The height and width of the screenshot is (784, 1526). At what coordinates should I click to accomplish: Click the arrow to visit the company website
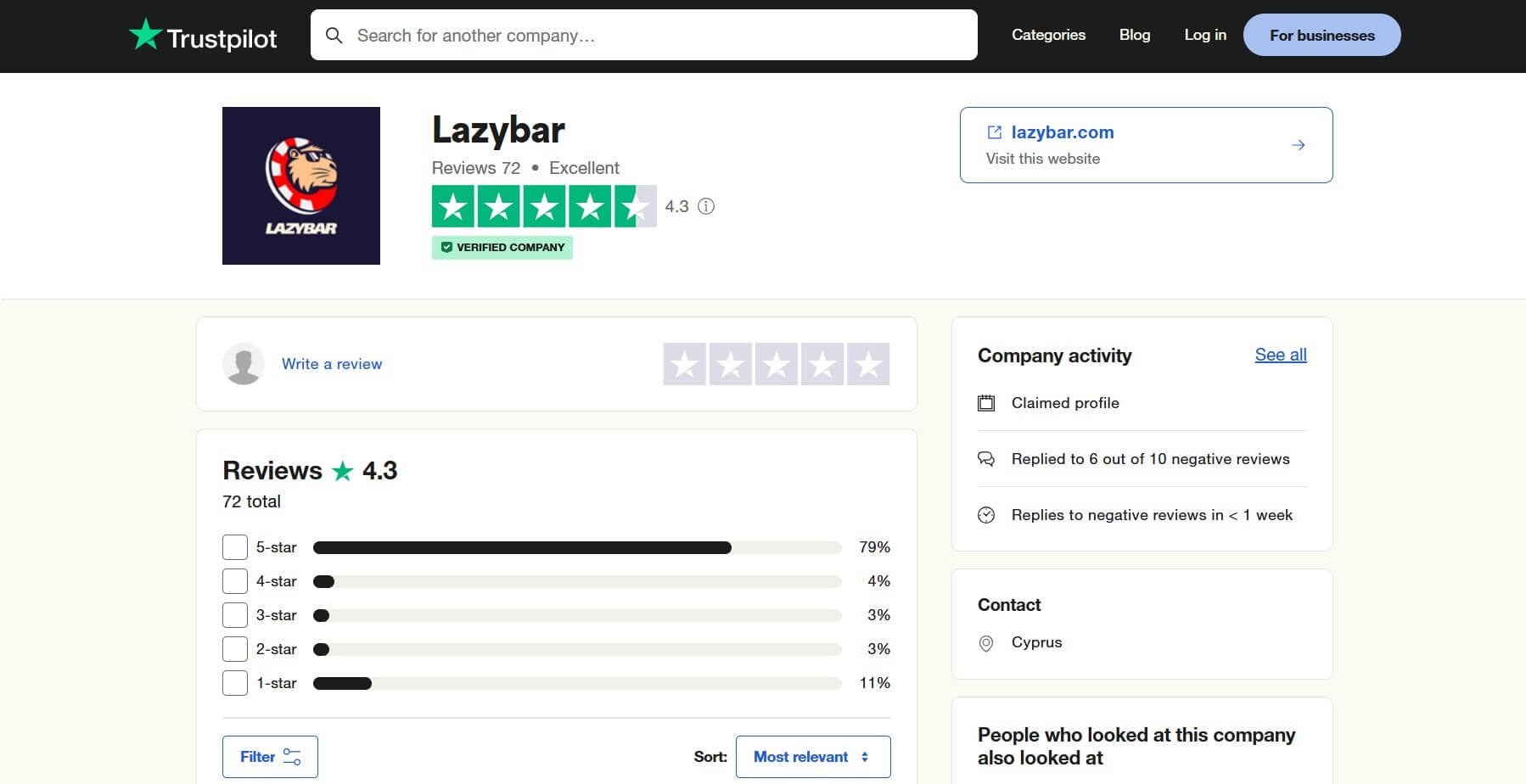click(x=1299, y=144)
